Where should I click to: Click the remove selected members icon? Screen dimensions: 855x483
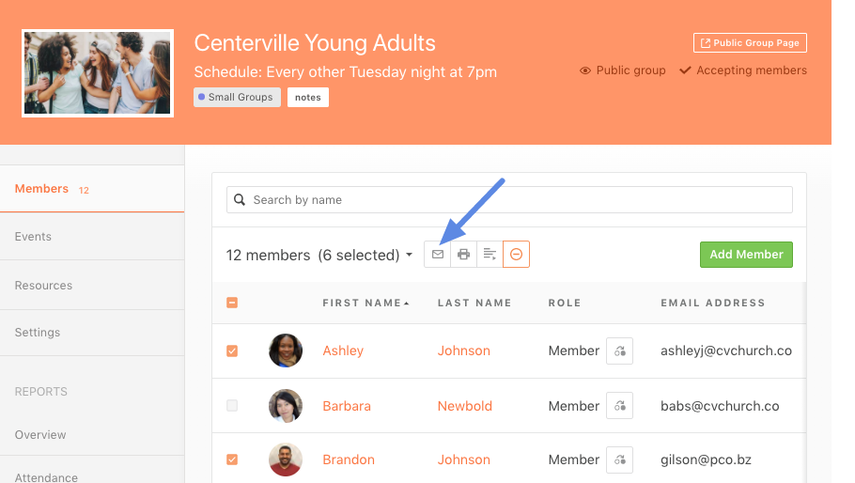click(x=516, y=255)
